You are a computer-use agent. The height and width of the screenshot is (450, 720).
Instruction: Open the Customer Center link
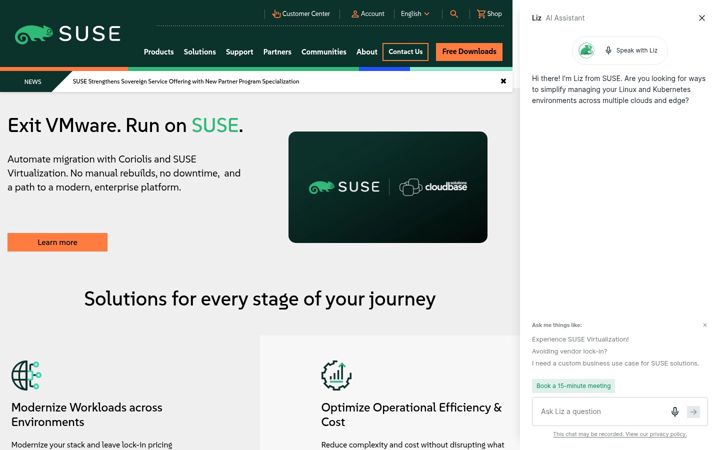pos(301,14)
